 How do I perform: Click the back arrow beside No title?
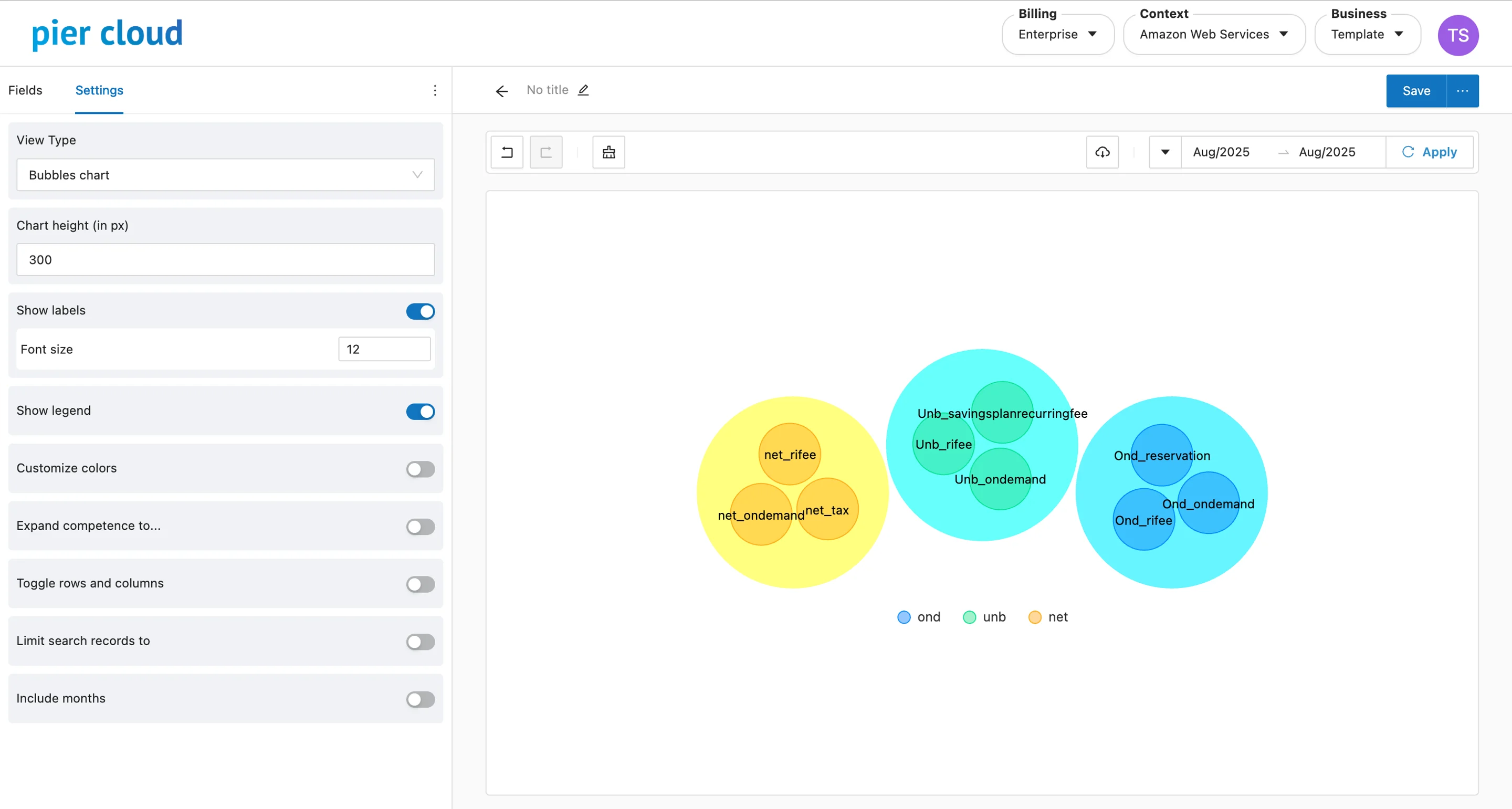(x=501, y=91)
